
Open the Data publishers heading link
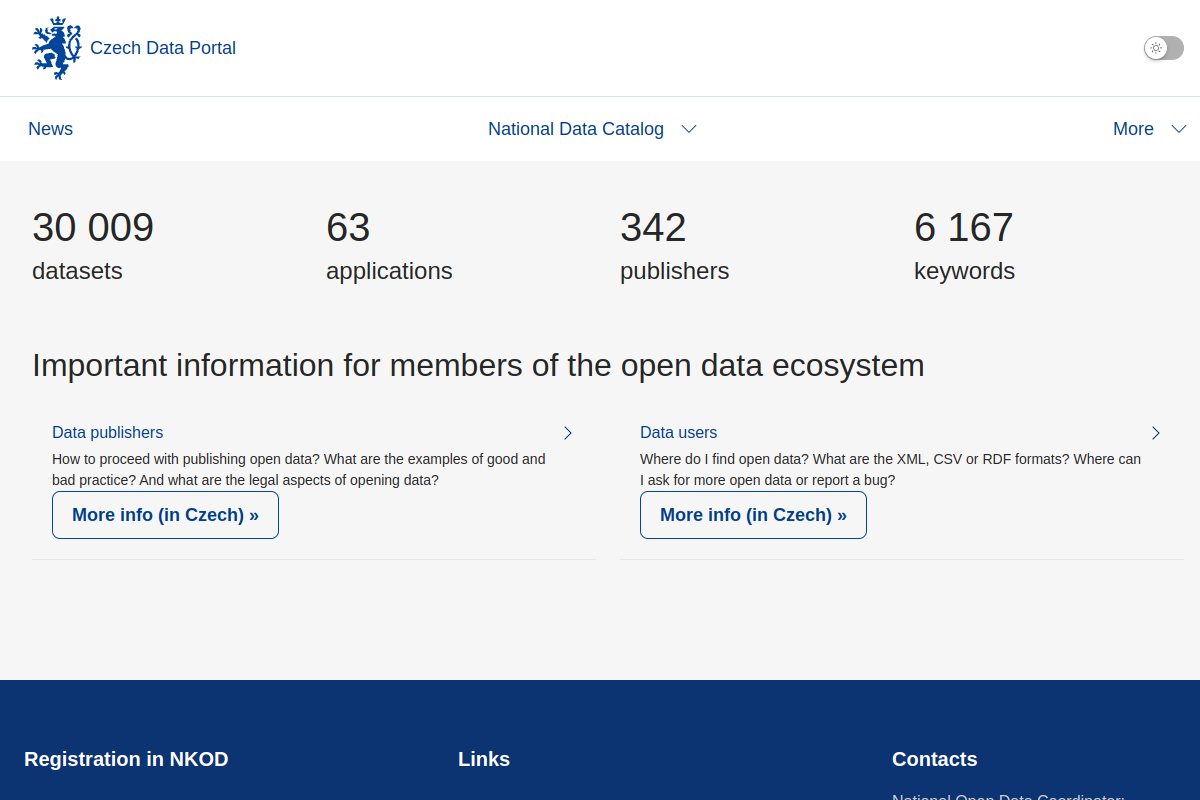[108, 433]
